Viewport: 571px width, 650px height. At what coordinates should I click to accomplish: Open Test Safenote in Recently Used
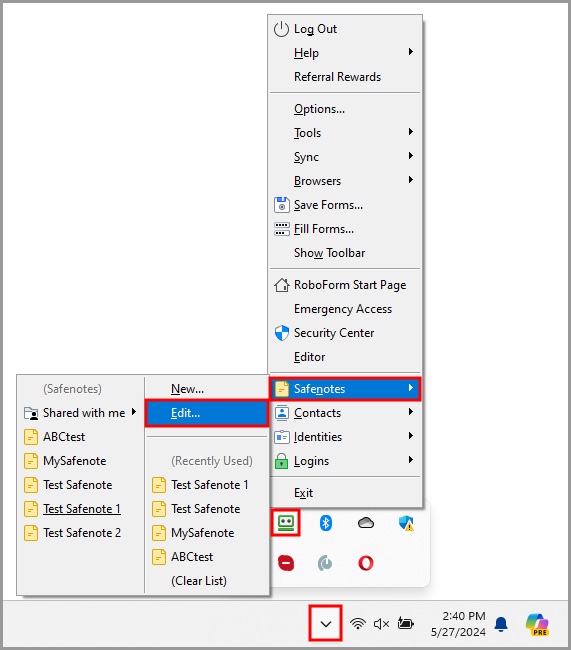coord(207,509)
